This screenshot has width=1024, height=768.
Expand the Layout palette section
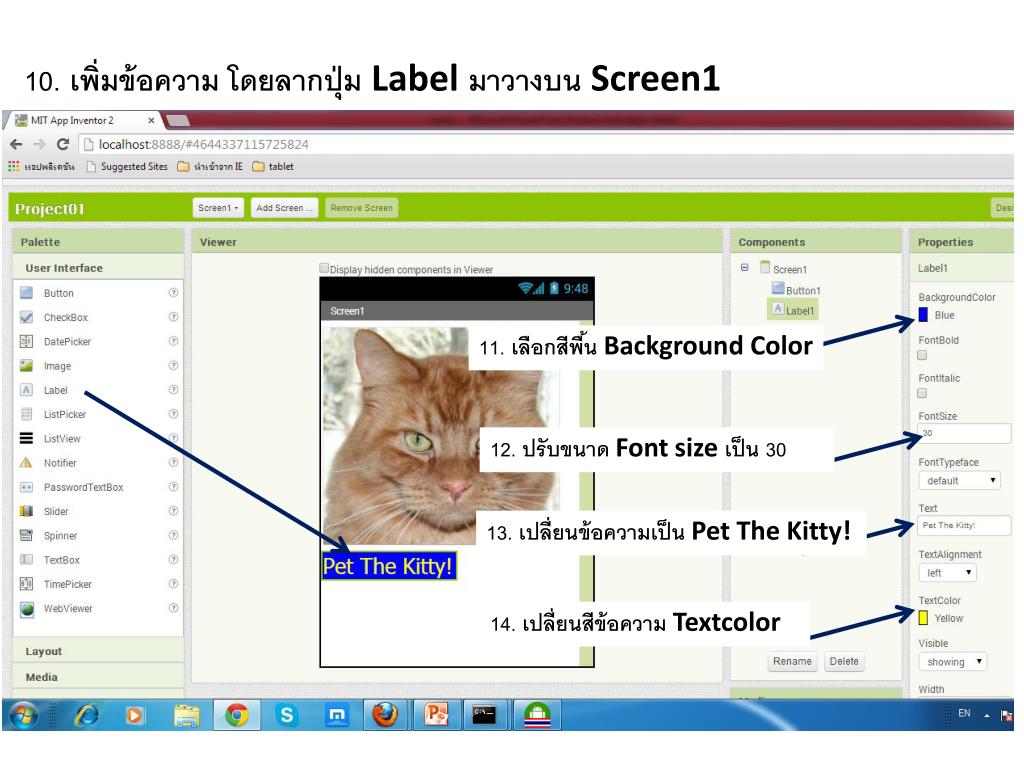[x=98, y=651]
